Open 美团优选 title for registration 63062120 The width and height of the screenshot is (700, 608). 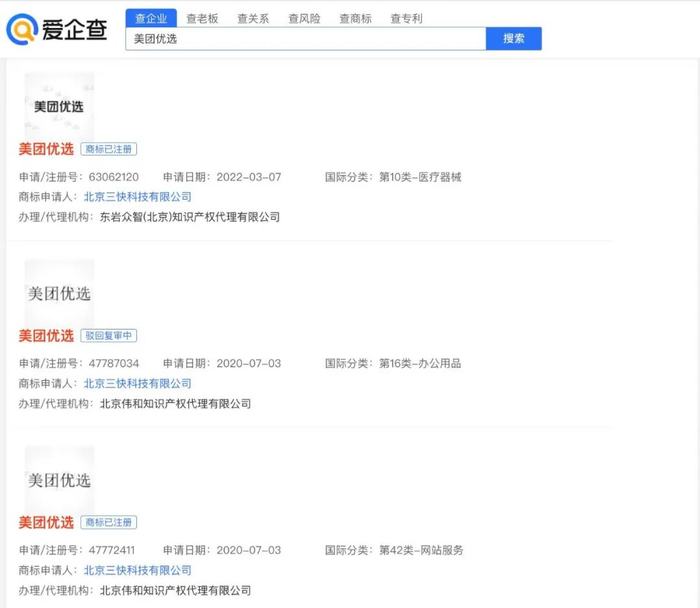click(46, 149)
